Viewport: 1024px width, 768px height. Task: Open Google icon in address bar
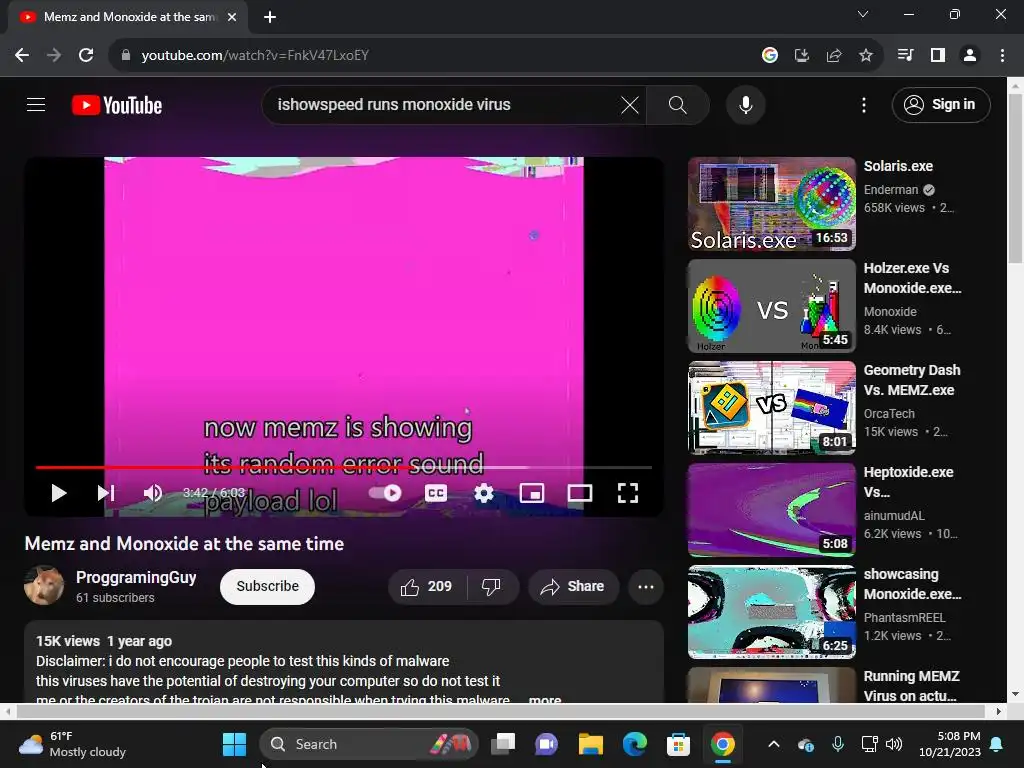click(769, 55)
